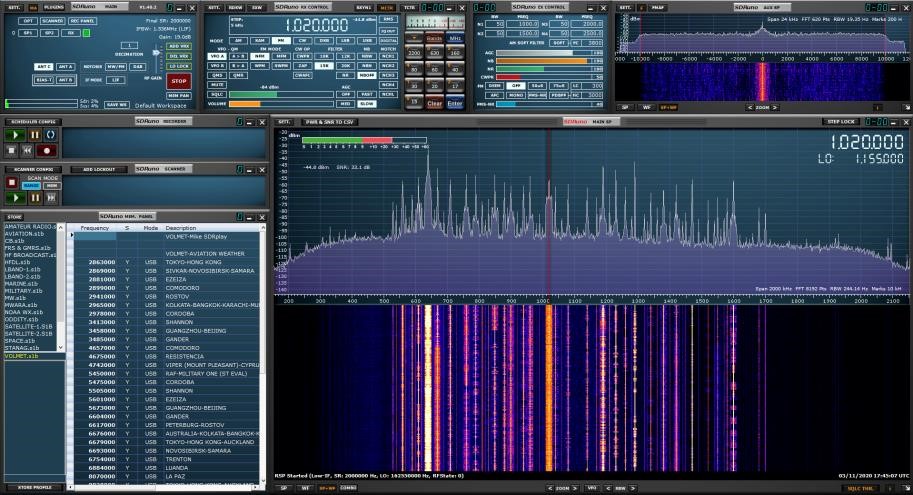Click the MHz key on the keypad
The image size is (913, 495).
[455, 38]
